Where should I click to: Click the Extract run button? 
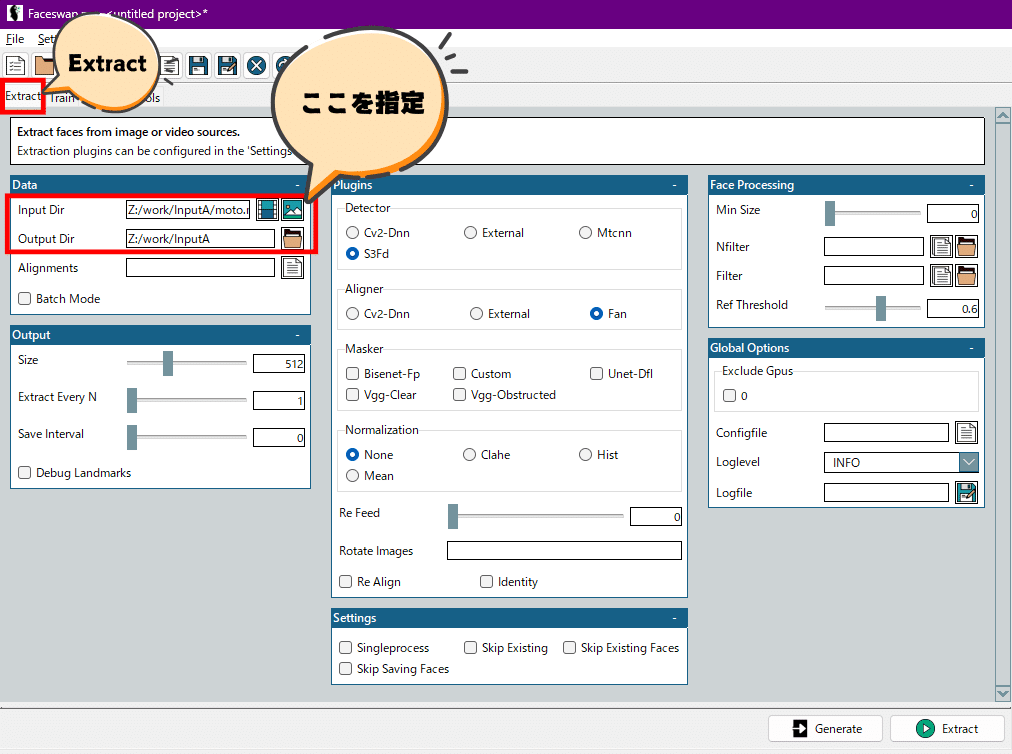click(947, 729)
